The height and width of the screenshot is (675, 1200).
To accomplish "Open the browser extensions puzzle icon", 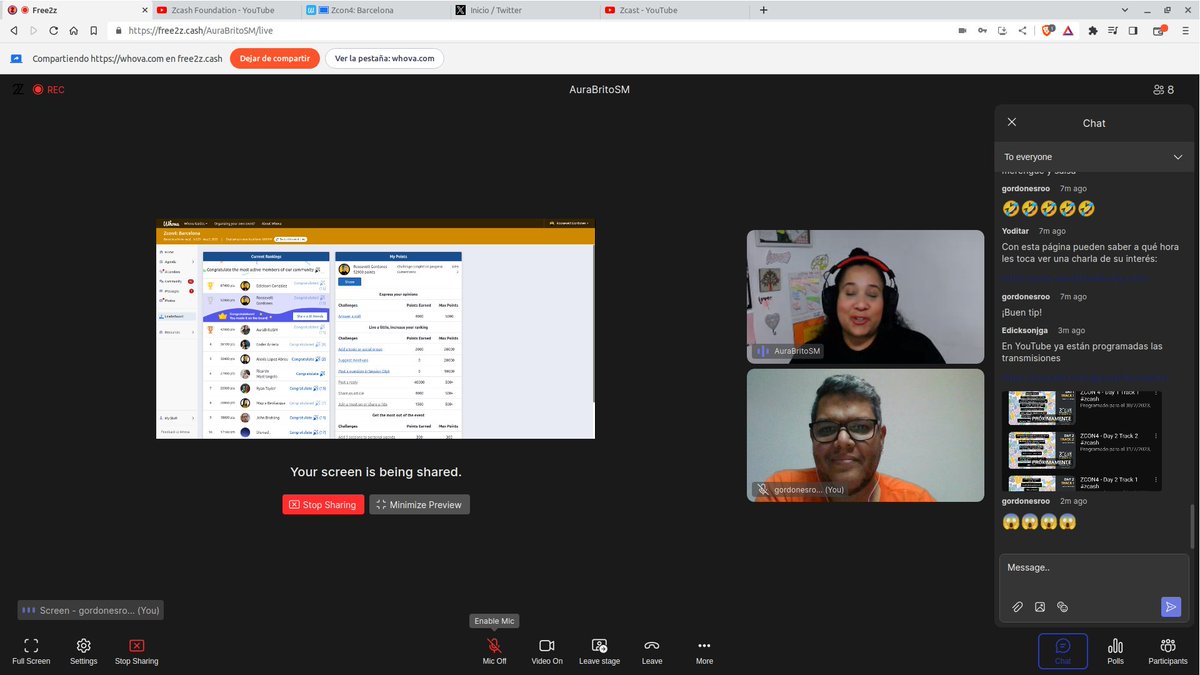I will click(x=1093, y=30).
